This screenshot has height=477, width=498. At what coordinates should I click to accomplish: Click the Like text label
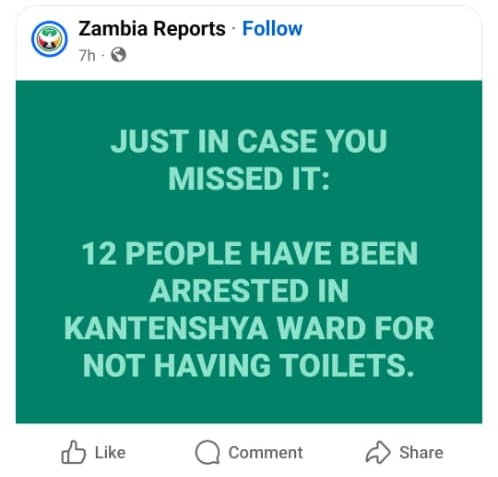click(110, 453)
